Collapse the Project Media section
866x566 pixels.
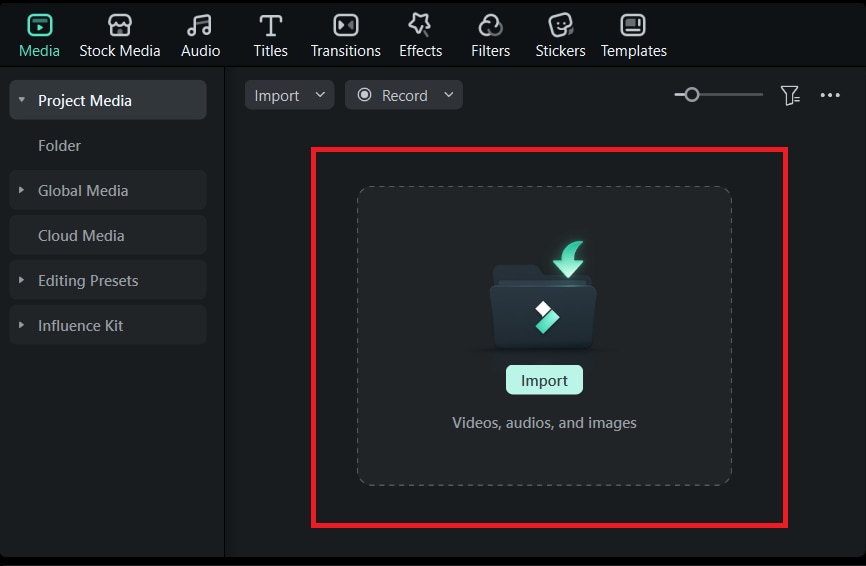pos(22,100)
